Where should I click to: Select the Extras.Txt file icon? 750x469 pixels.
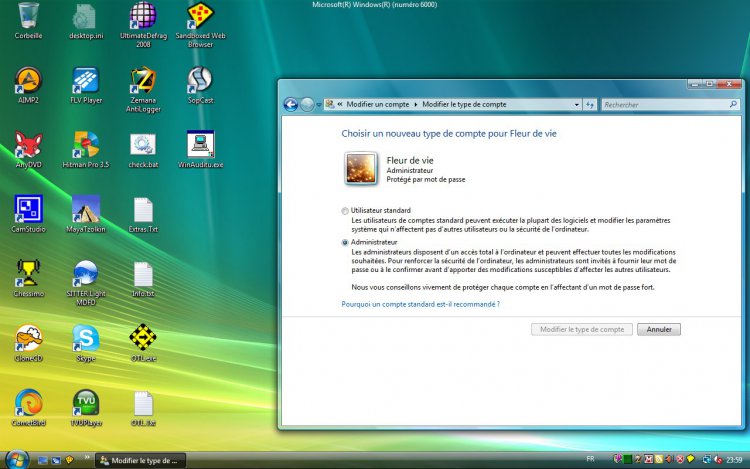143,210
